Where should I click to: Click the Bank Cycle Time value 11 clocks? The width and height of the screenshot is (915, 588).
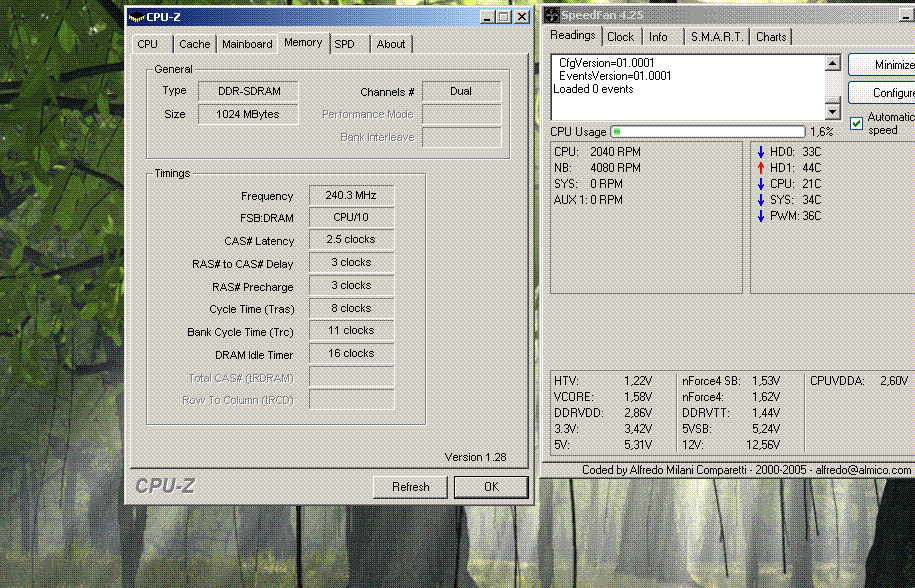[x=351, y=331]
